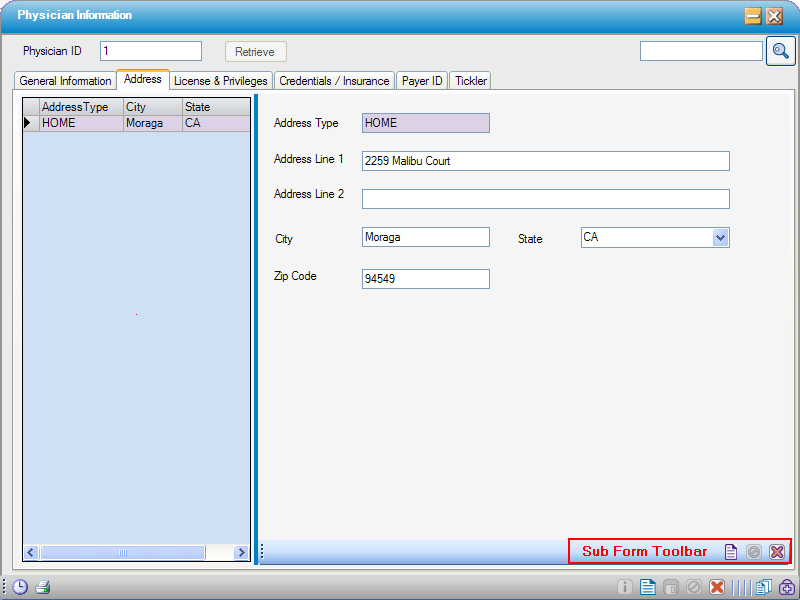
Task: Expand the search box field at top right
Action: [700, 50]
